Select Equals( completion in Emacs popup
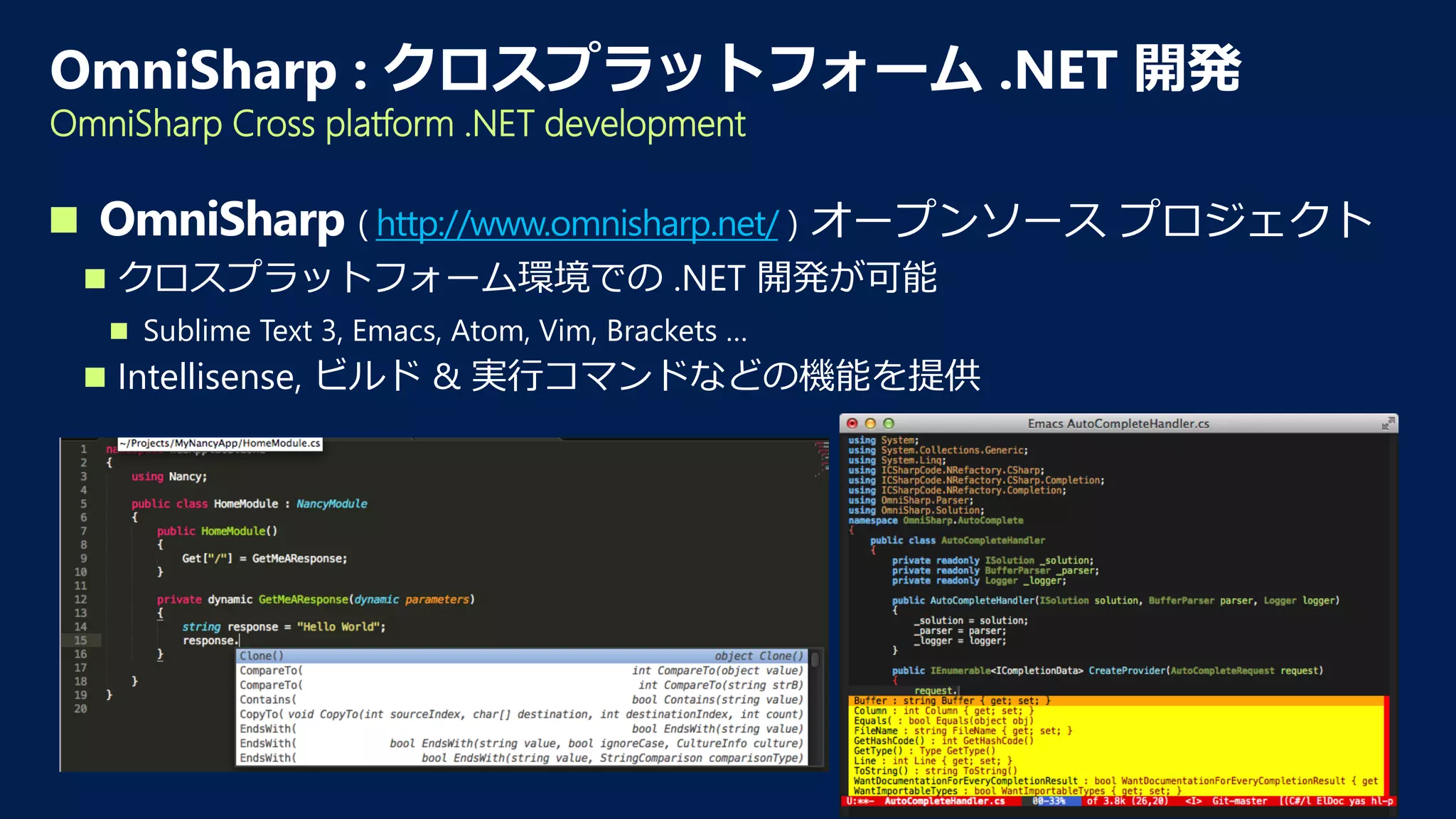The image size is (1456, 819). 1117,721
